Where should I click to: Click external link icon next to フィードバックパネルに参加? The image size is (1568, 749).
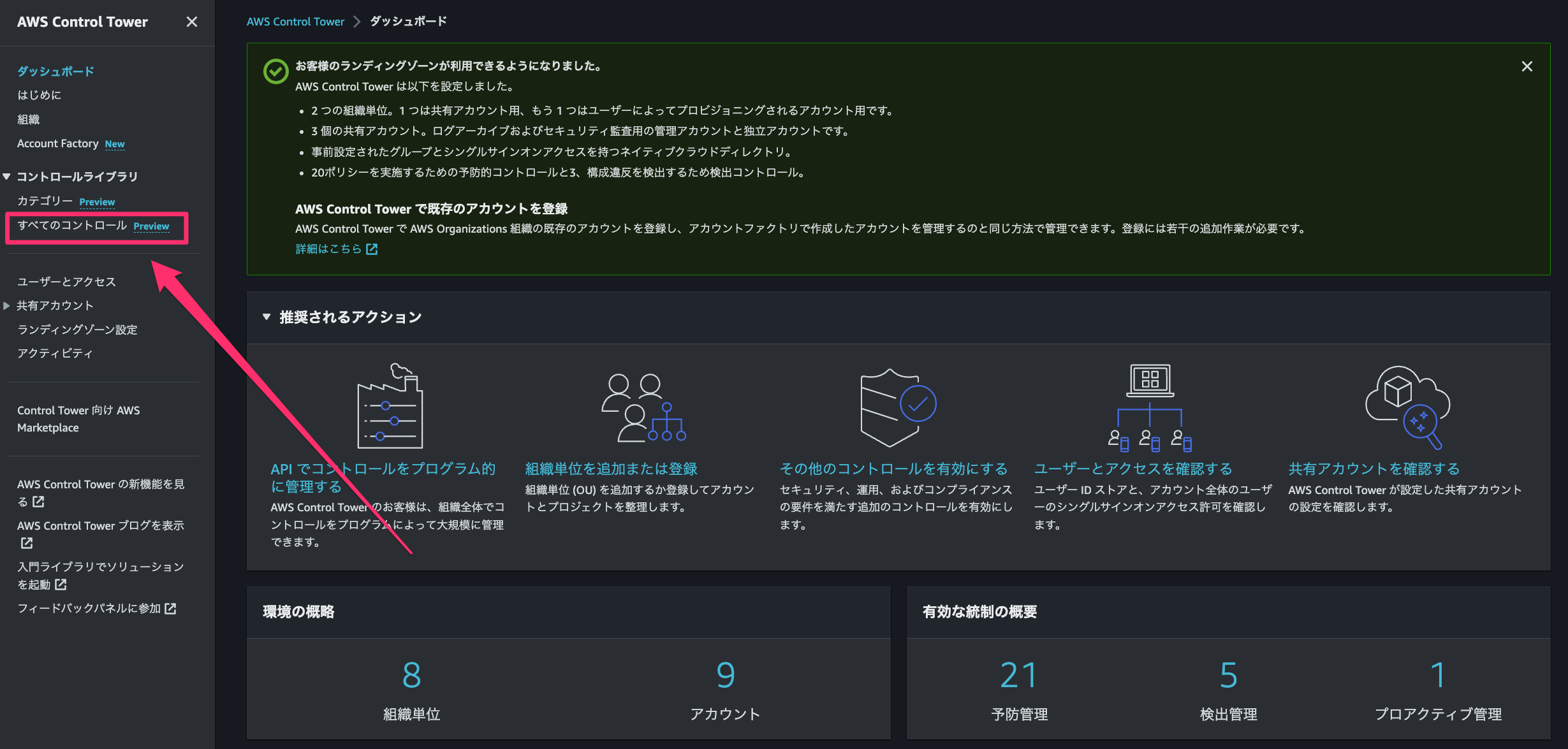pos(170,609)
